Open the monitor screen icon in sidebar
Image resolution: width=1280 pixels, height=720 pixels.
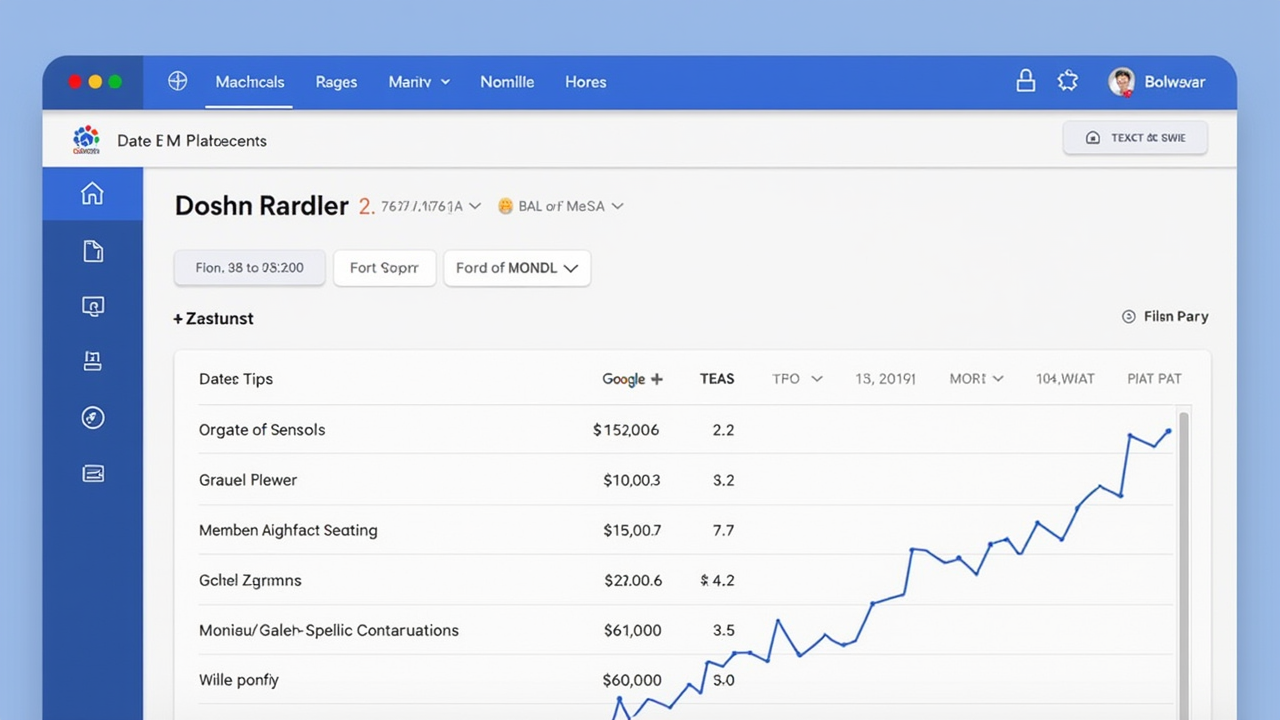point(93,307)
